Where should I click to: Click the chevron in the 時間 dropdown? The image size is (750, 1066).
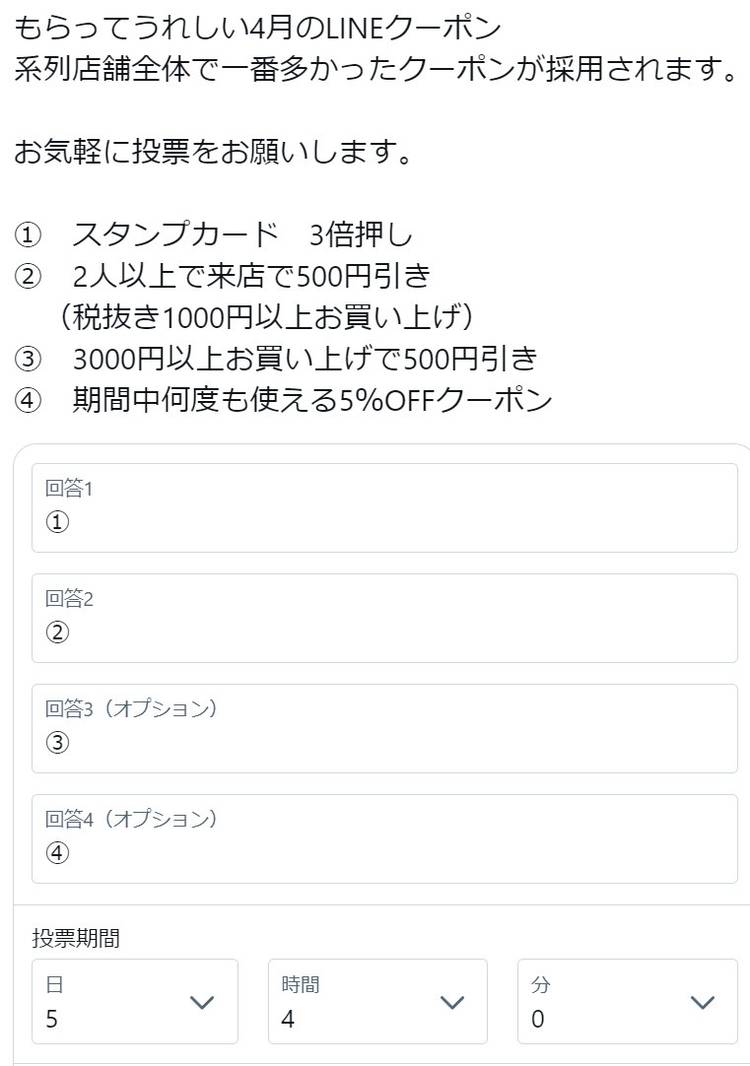click(x=452, y=1002)
